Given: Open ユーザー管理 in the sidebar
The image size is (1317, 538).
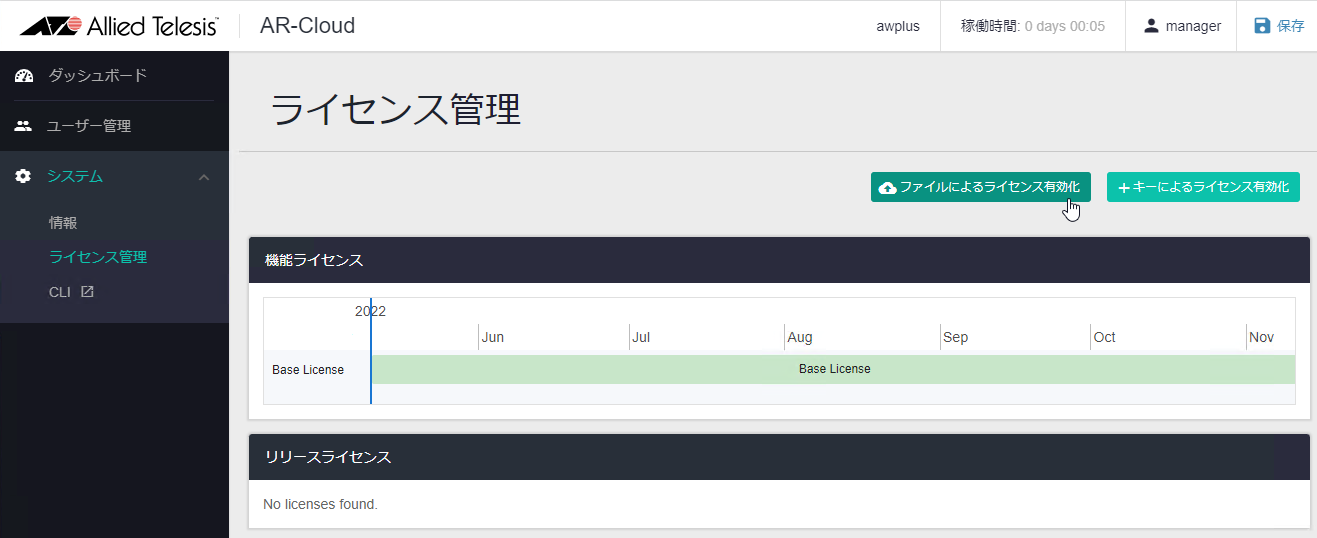Looking at the screenshot, I should tap(89, 126).
